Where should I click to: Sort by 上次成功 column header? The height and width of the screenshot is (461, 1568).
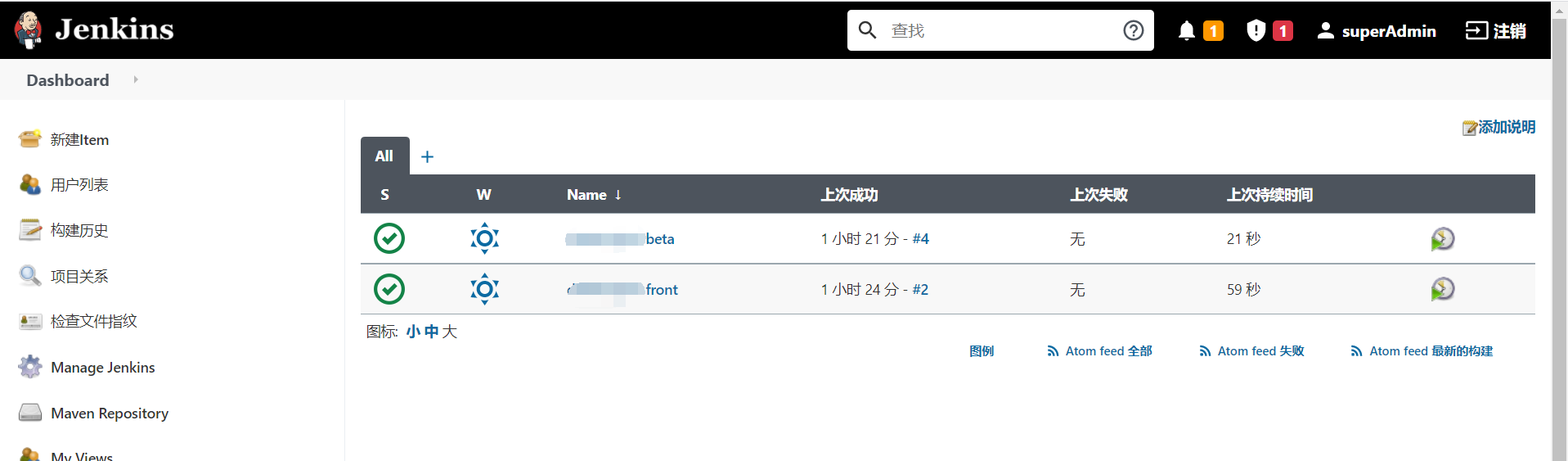pos(849,195)
